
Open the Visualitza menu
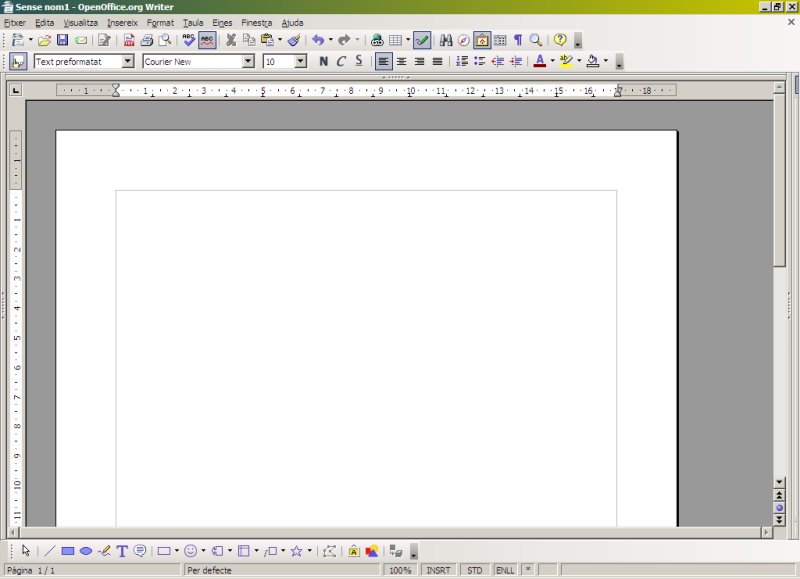81,23
